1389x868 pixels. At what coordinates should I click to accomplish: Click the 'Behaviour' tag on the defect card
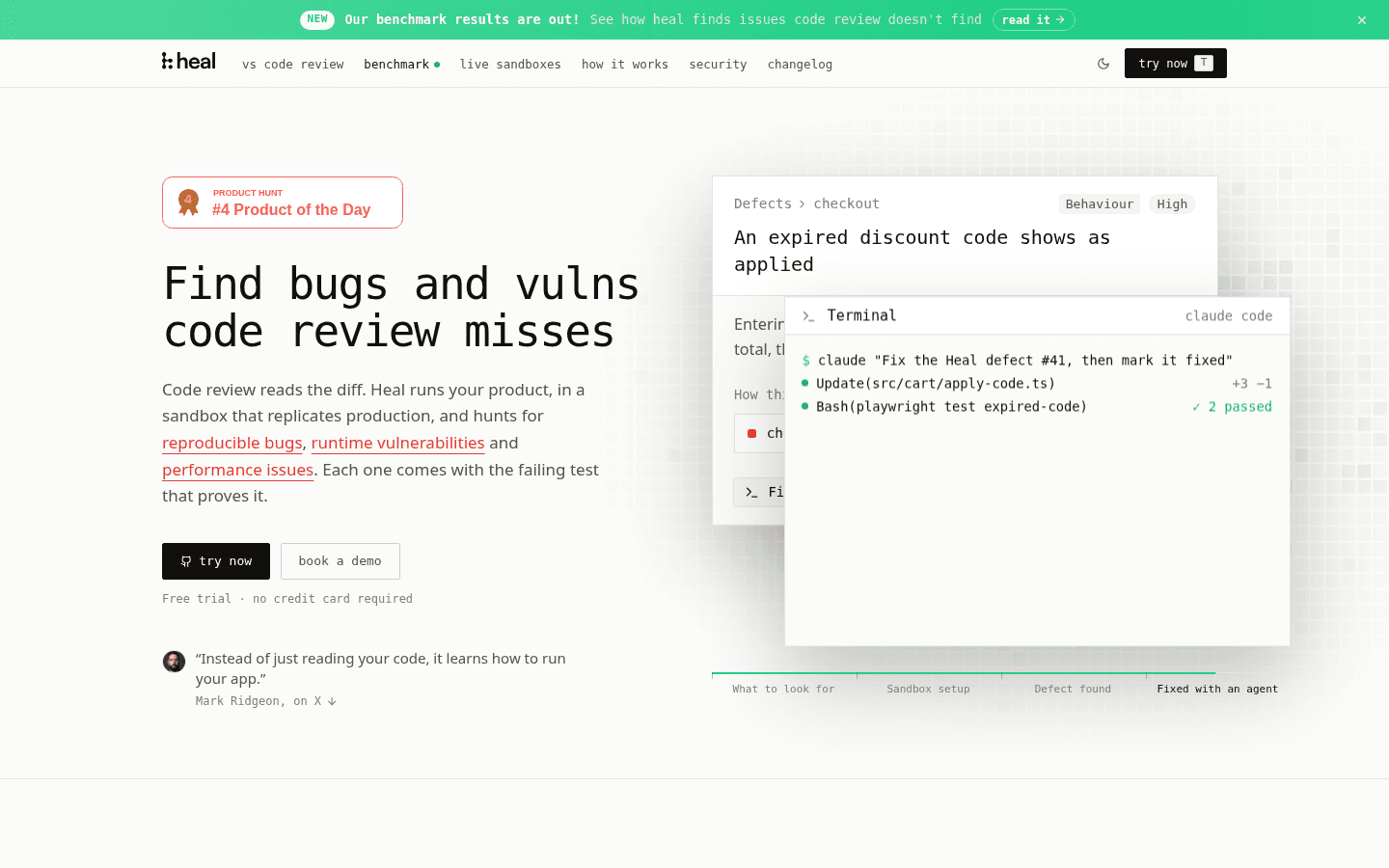(x=1100, y=204)
